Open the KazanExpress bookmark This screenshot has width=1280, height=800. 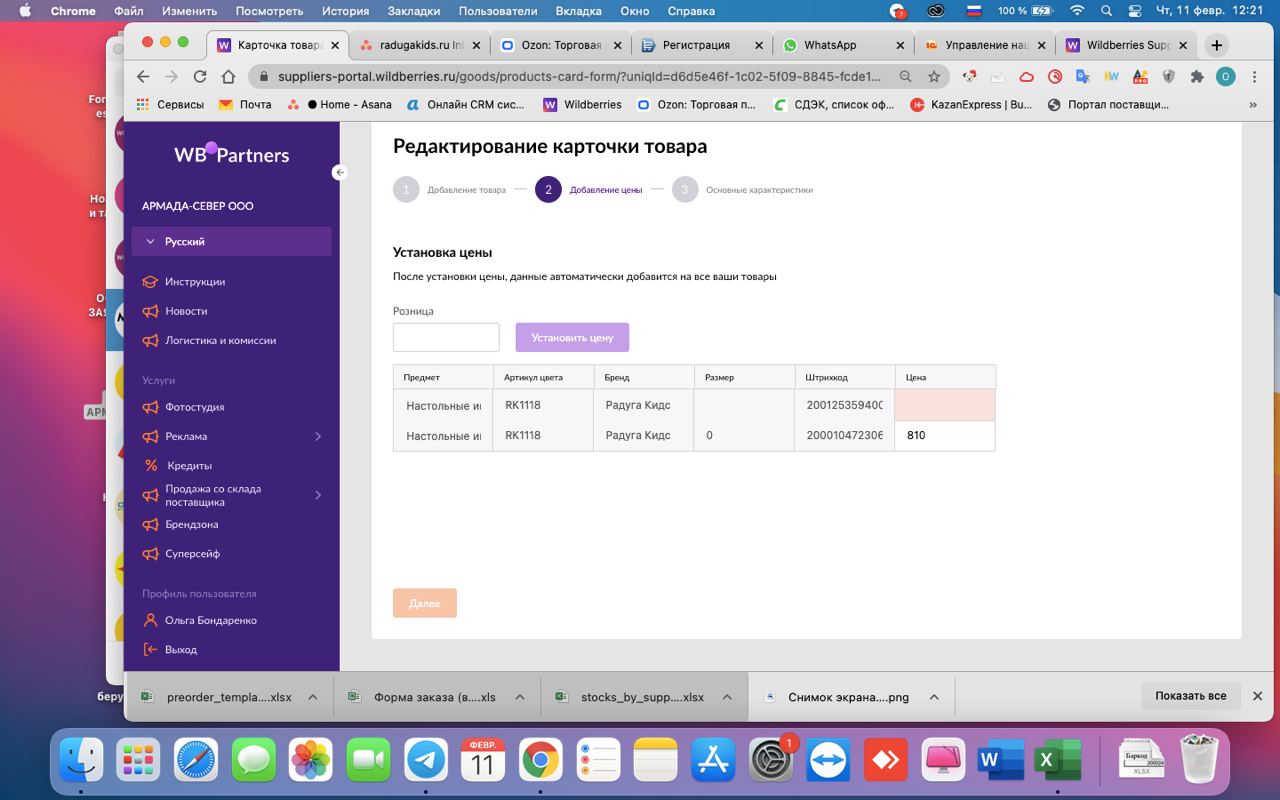pyautogui.click(x=971, y=104)
